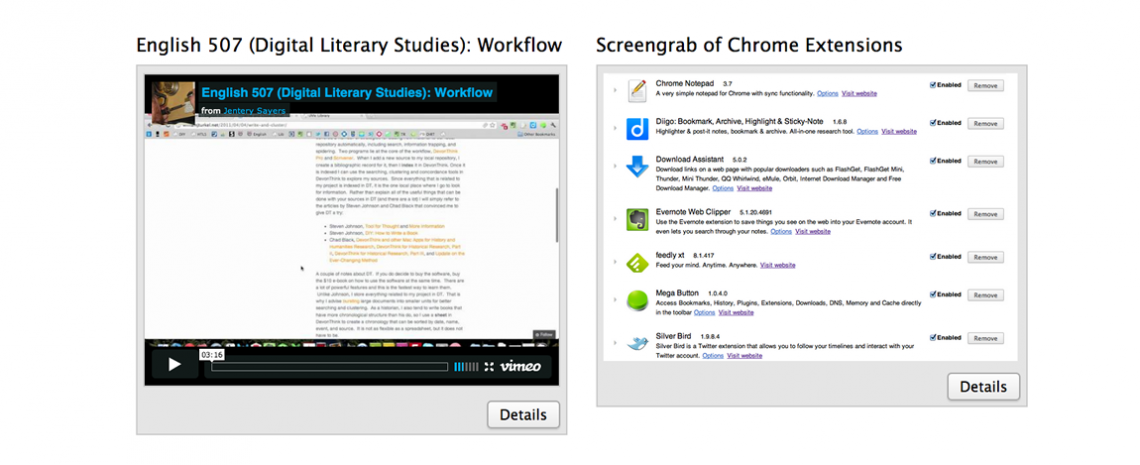Open Vimeo via the player logo
Viewport: 1140px width, 465px height.
(x=521, y=366)
